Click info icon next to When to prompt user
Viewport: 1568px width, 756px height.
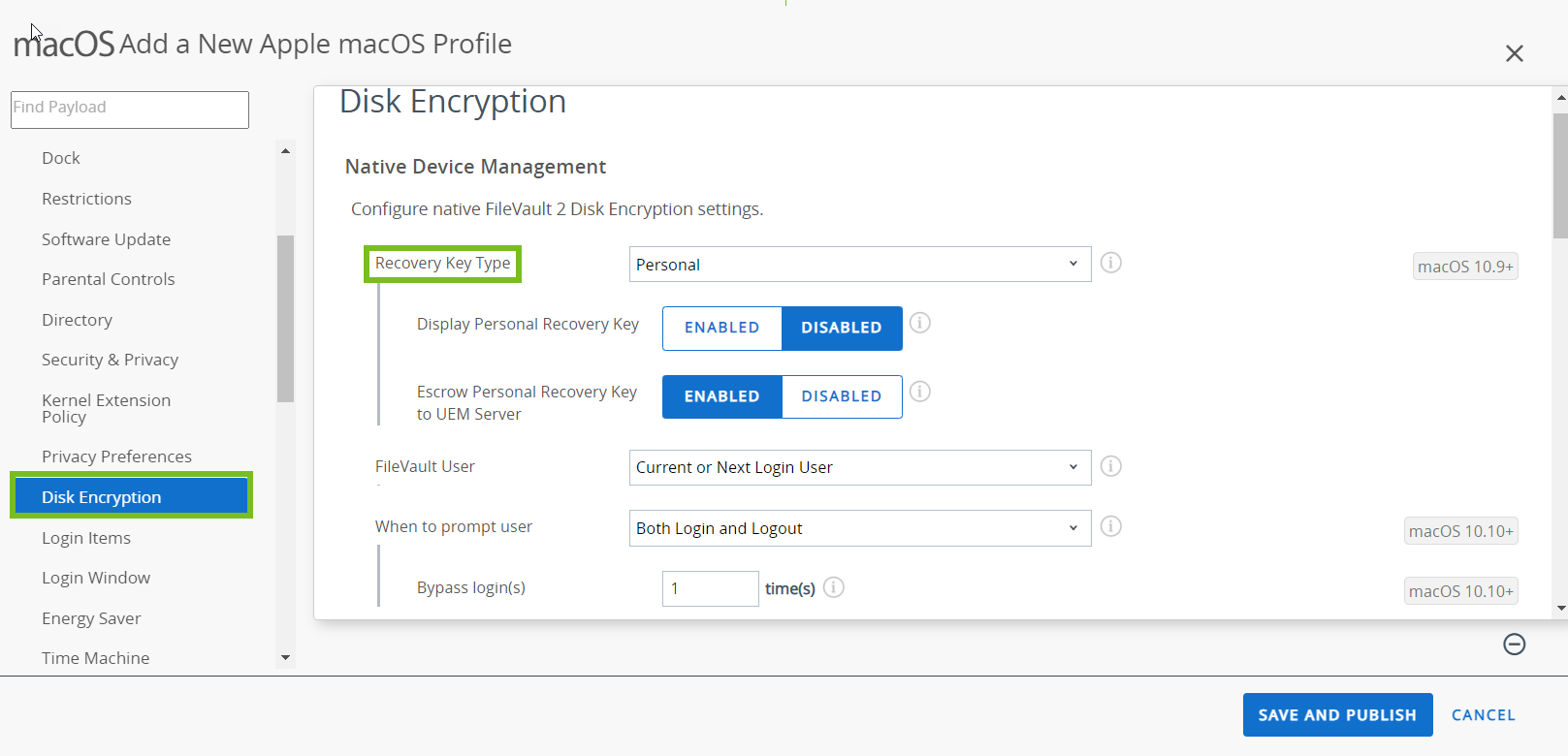coord(1111,526)
